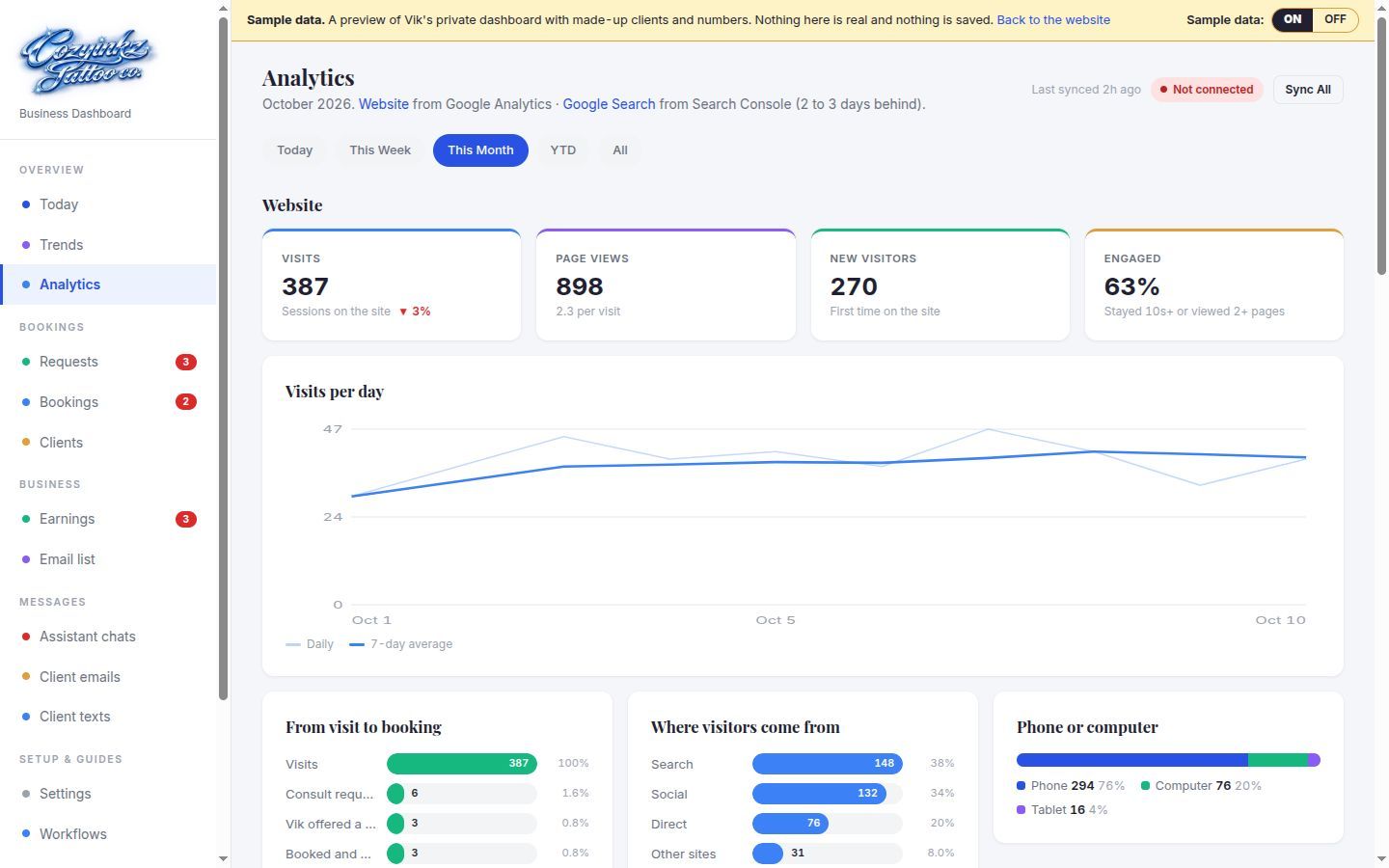Viewport: 1389px width, 868px height.
Task: Open Workflows in the sidebar
Action: click(108, 834)
